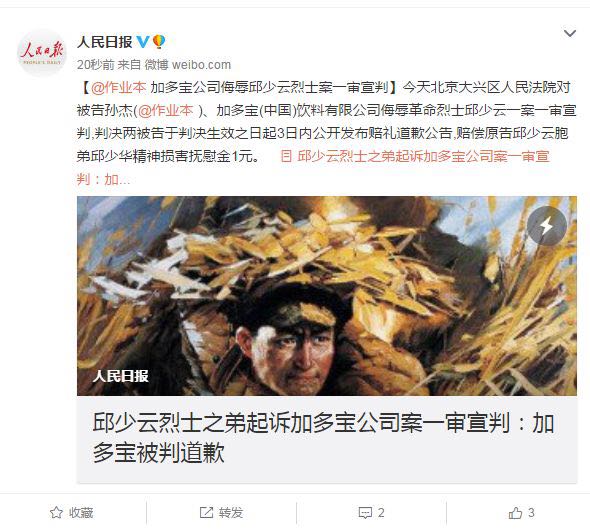Like the post with thumbs-up icon
The height and width of the screenshot is (531, 590).
515,513
